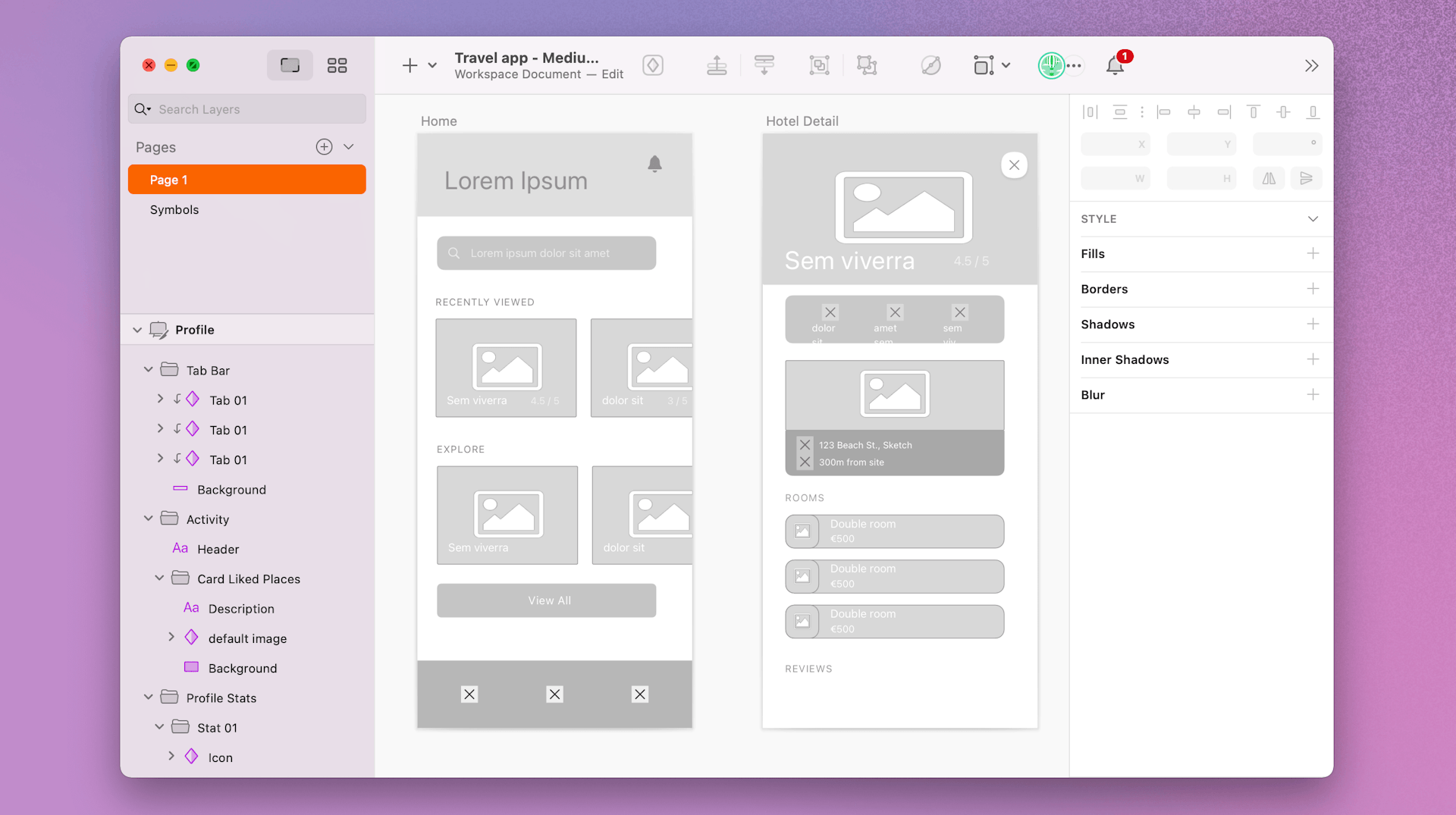
Task: Switch to the canvas view mode
Action: [x=290, y=65]
